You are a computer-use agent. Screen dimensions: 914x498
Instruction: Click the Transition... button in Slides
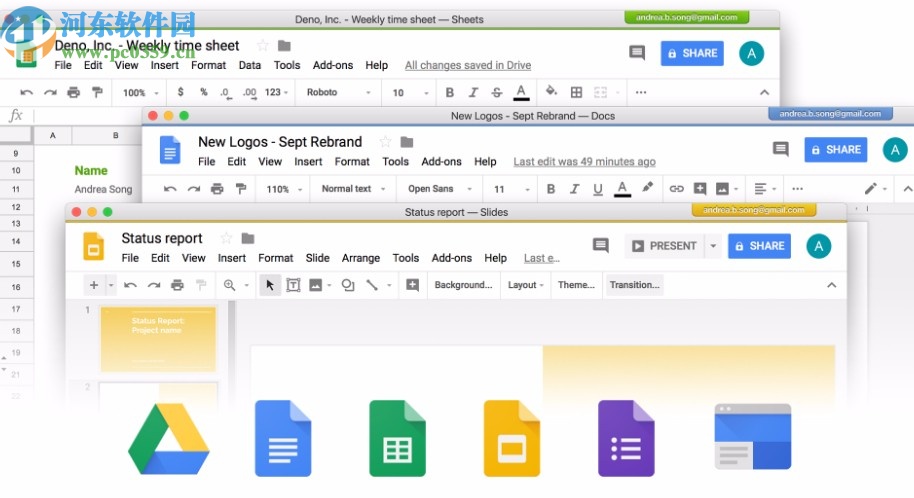(x=634, y=285)
